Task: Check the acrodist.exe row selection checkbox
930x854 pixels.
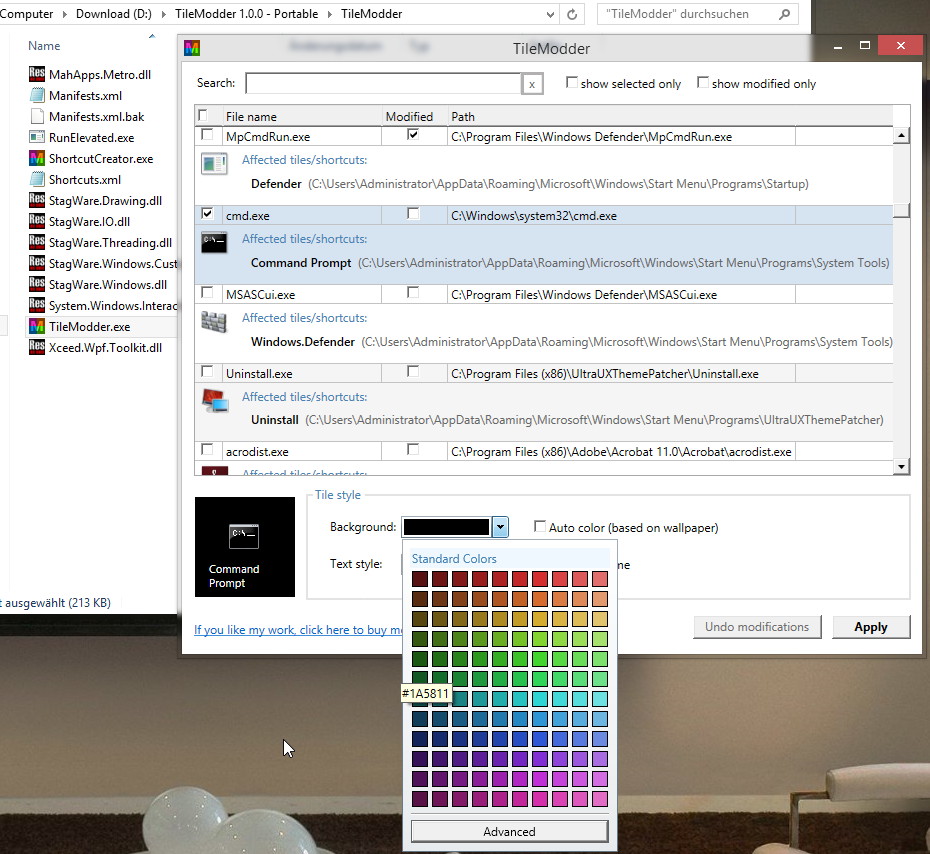Action: tap(207, 450)
